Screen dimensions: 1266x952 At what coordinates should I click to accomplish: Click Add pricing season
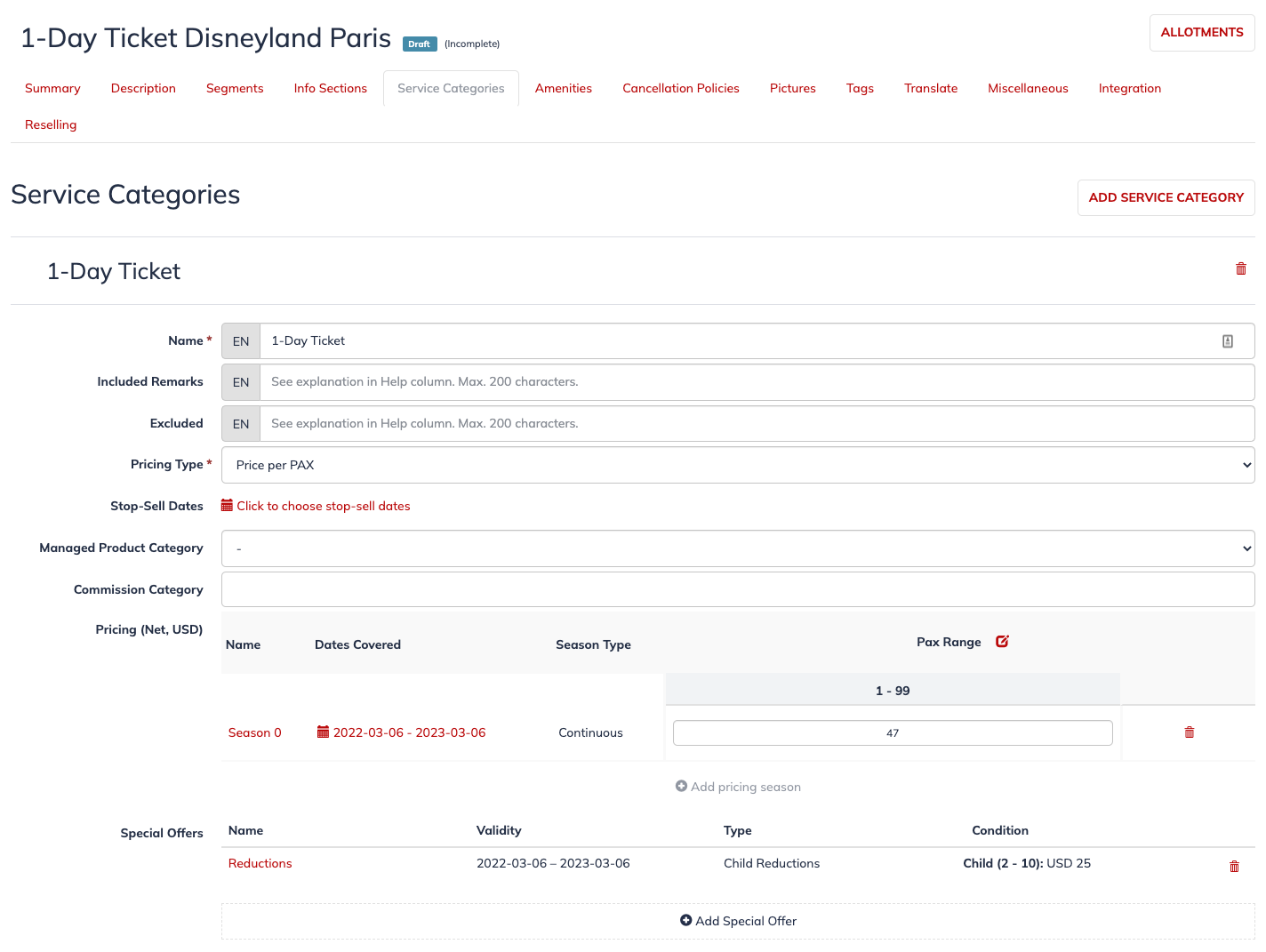coord(746,787)
